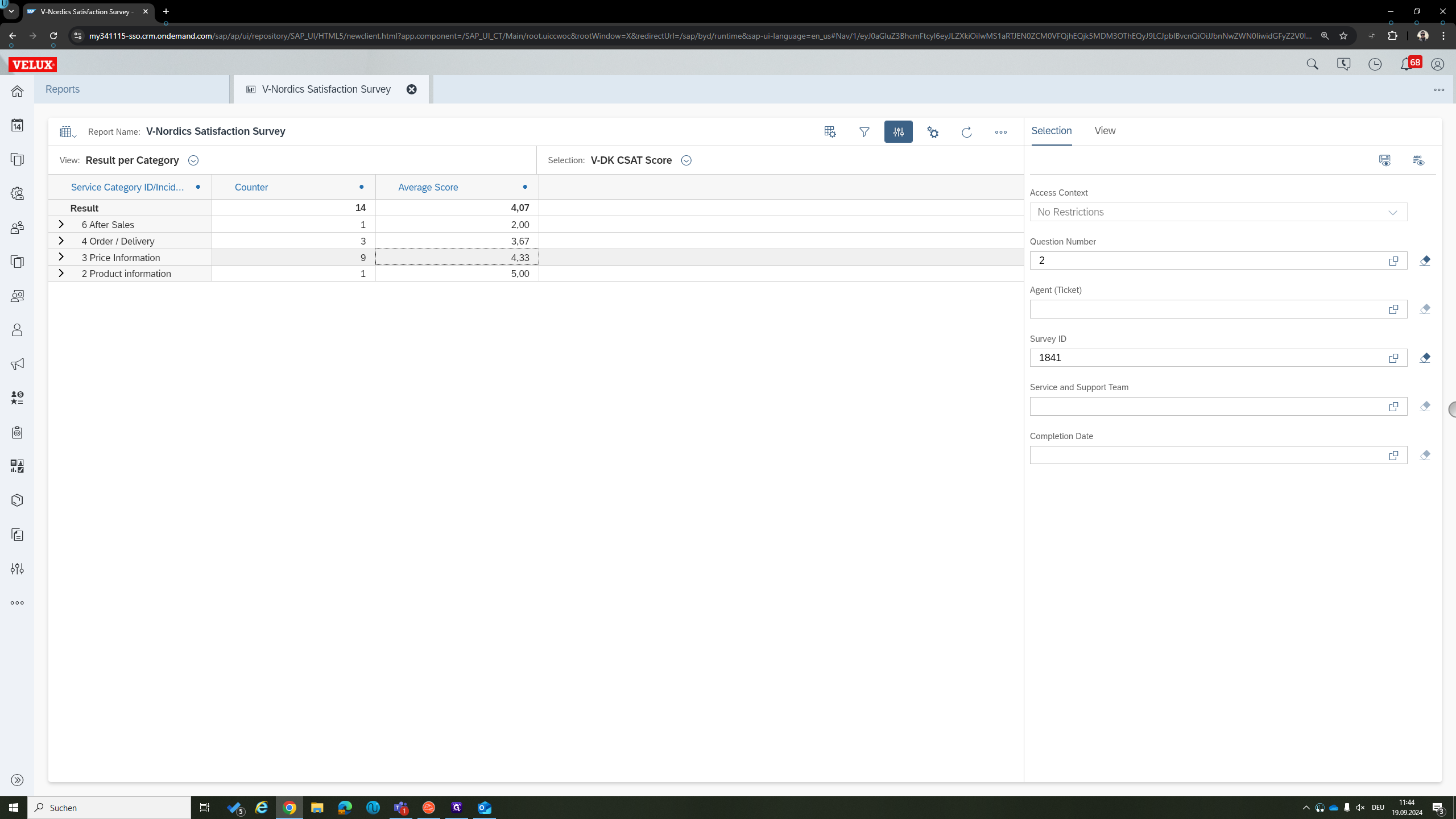Select the Result total 4,07 cell
The image size is (1456, 819).
tap(457, 208)
